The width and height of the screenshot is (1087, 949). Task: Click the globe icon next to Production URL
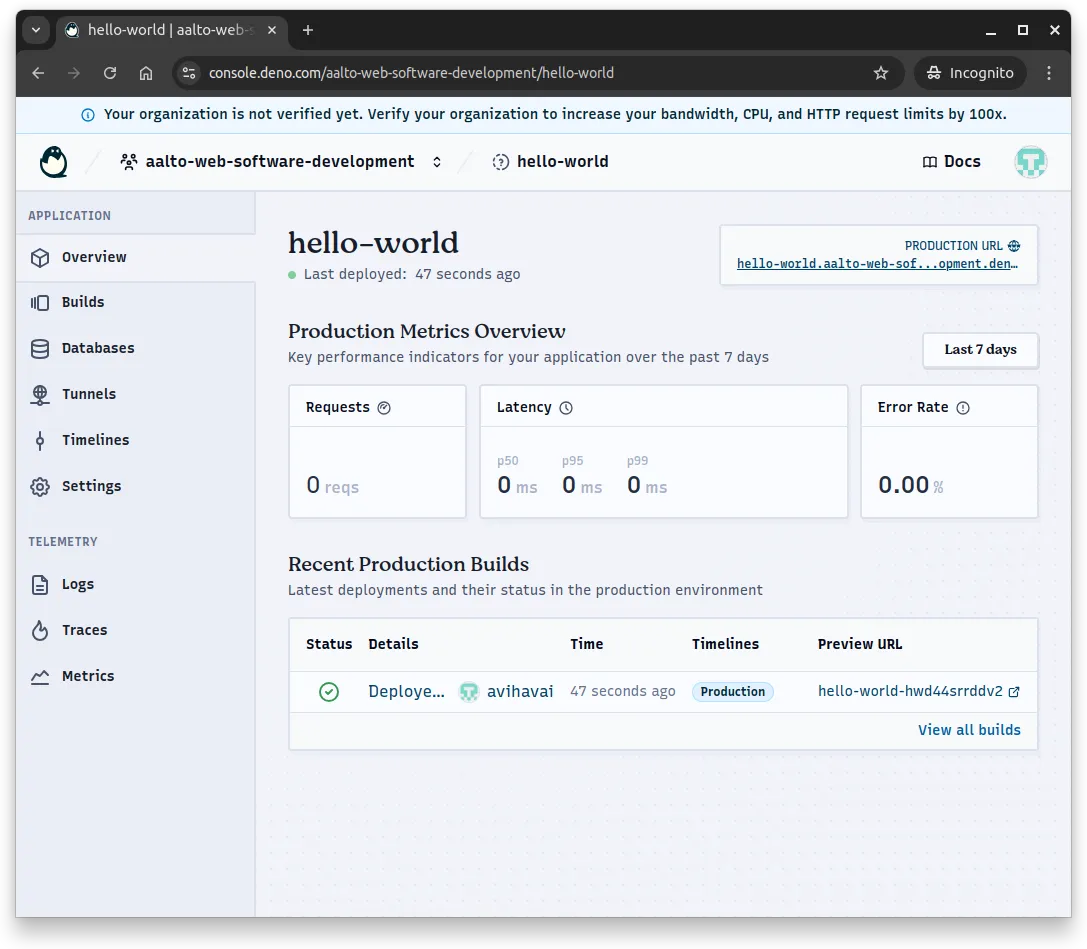click(x=1014, y=245)
